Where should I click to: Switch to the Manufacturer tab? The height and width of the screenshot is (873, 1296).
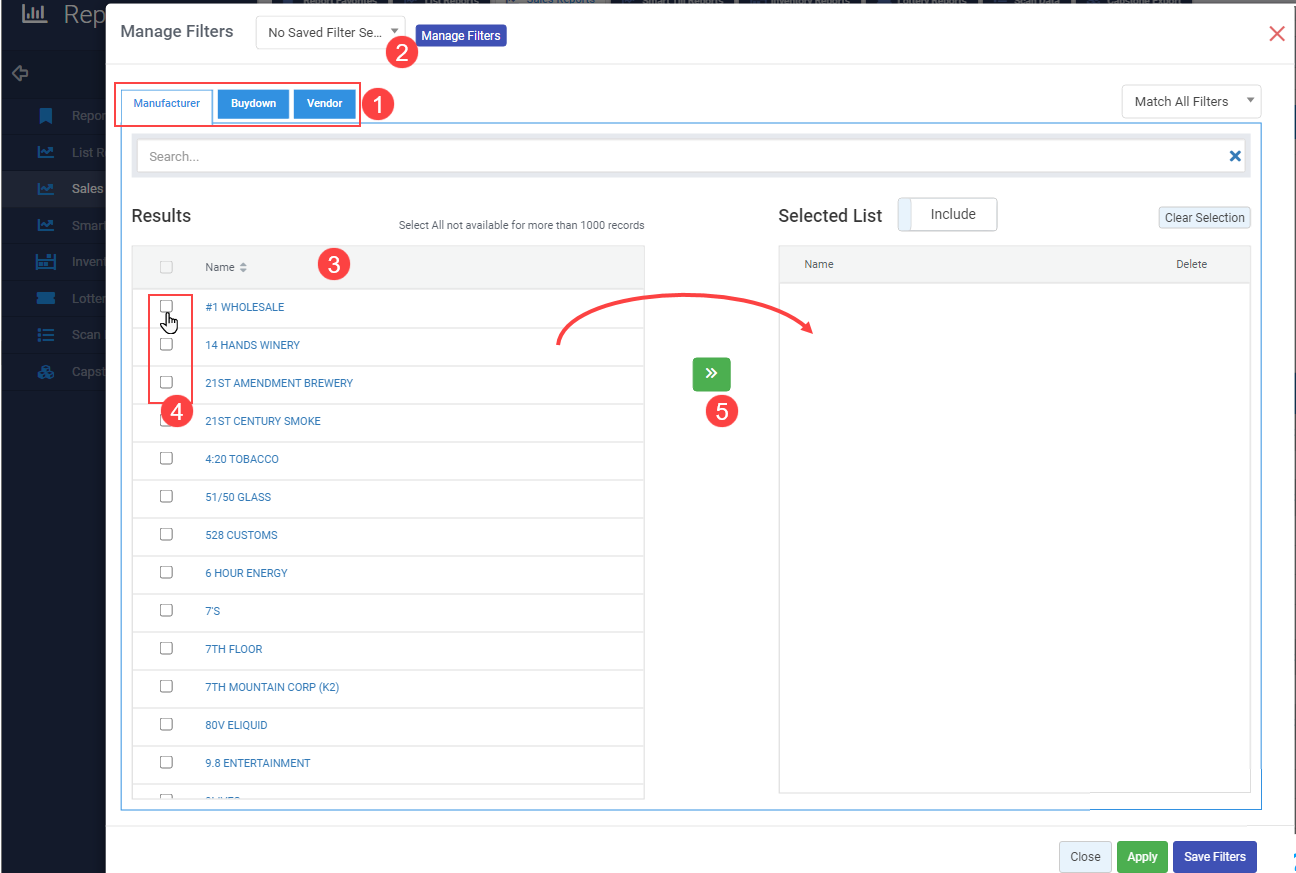coord(167,103)
